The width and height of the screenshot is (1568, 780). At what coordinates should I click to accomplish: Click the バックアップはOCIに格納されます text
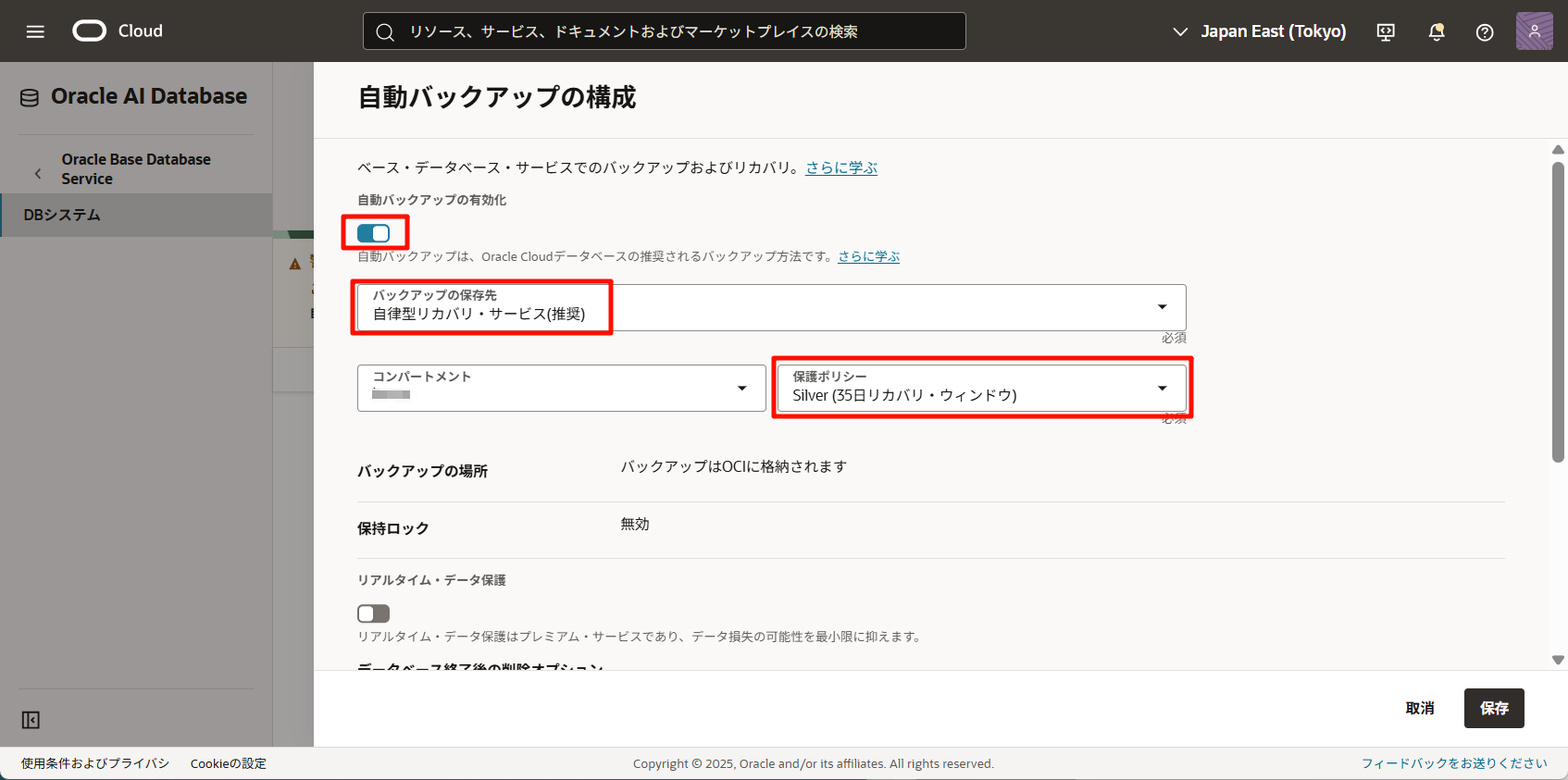coord(733,466)
